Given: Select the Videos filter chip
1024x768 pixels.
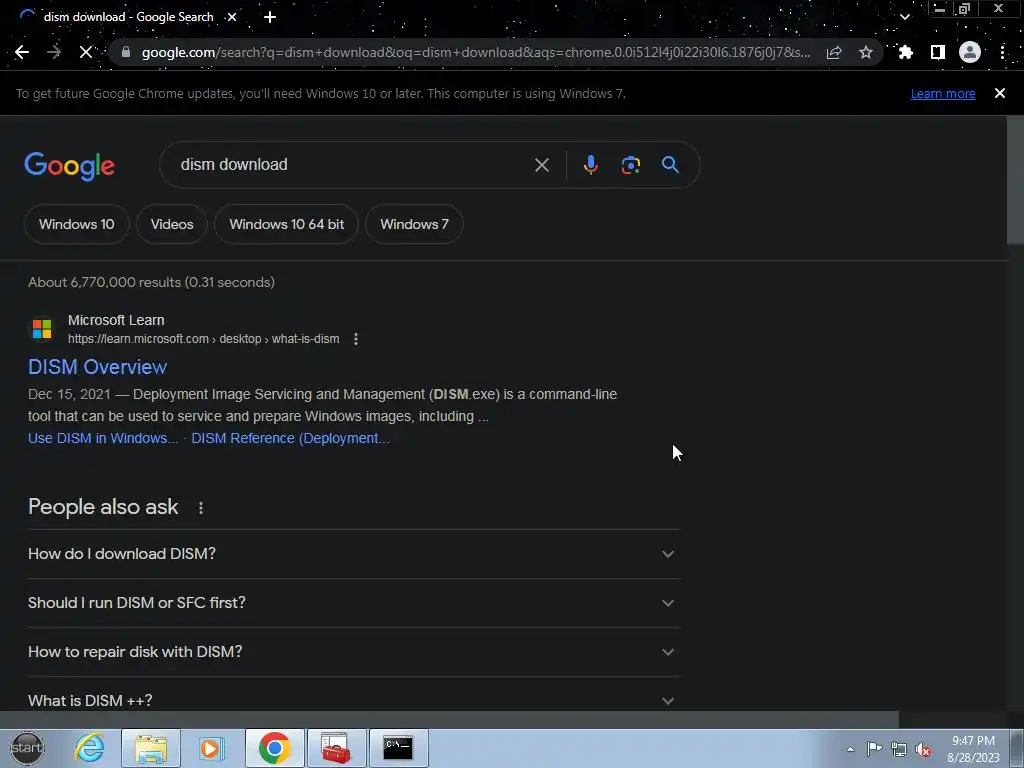Looking at the screenshot, I should [x=172, y=224].
